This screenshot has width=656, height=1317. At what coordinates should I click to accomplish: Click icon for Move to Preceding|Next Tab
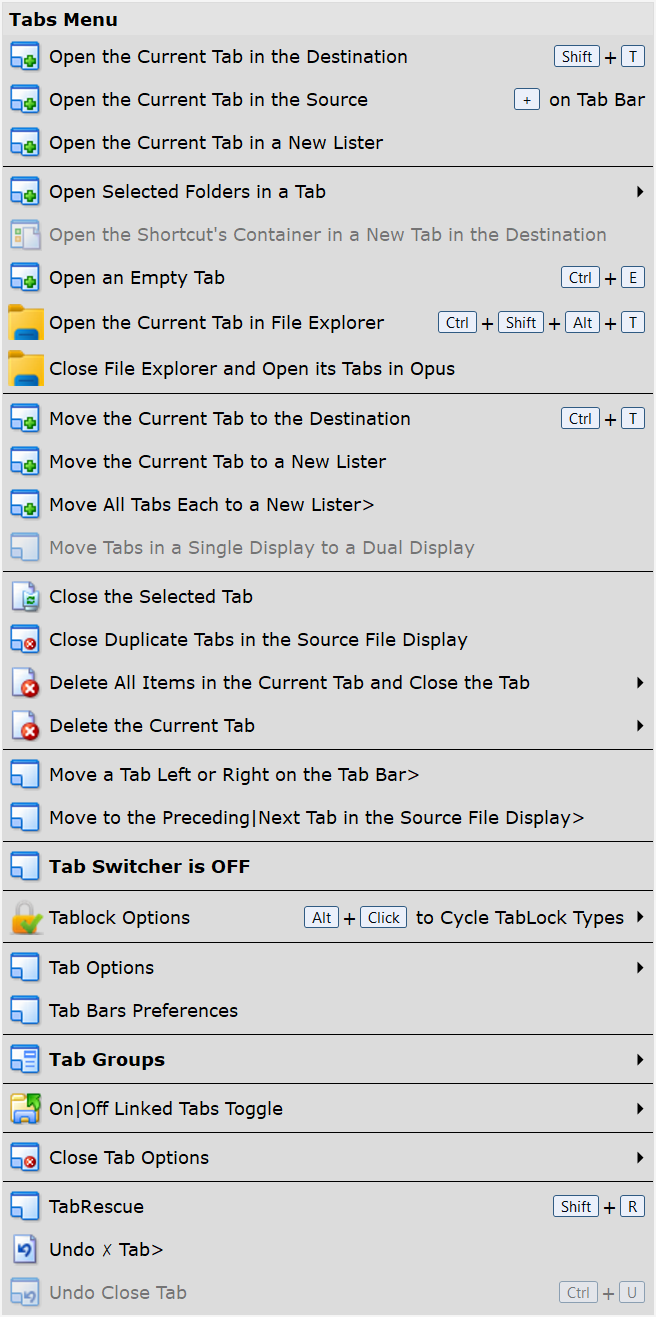coord(24,818)
